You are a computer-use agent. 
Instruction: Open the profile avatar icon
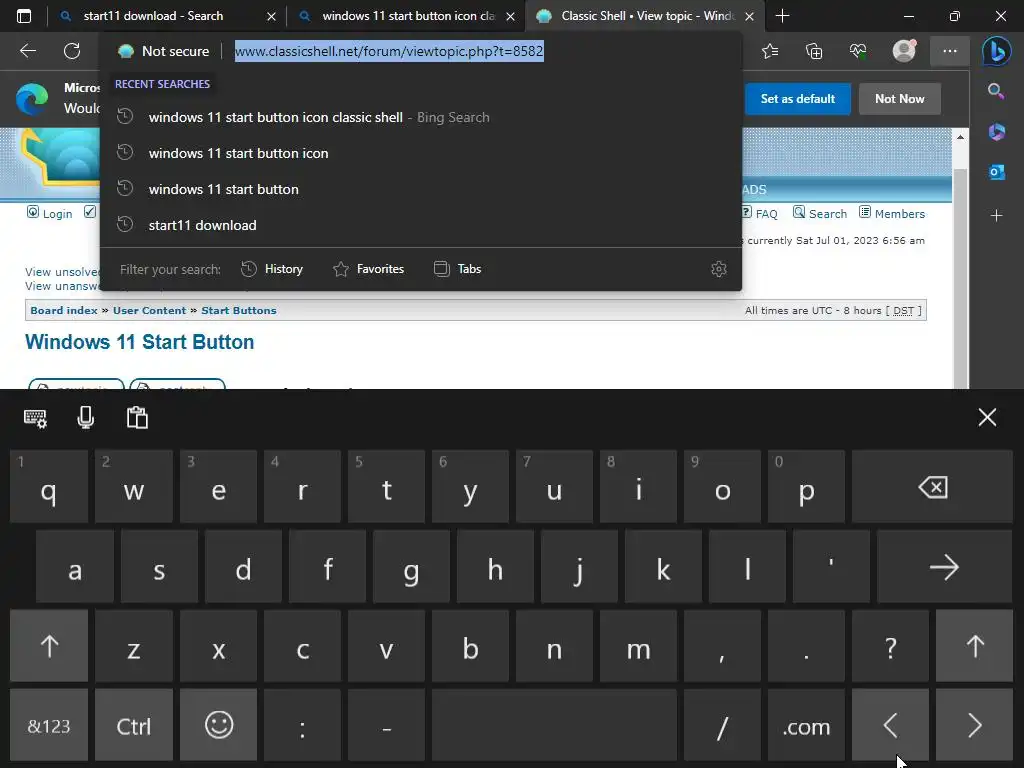click(904, 50)
